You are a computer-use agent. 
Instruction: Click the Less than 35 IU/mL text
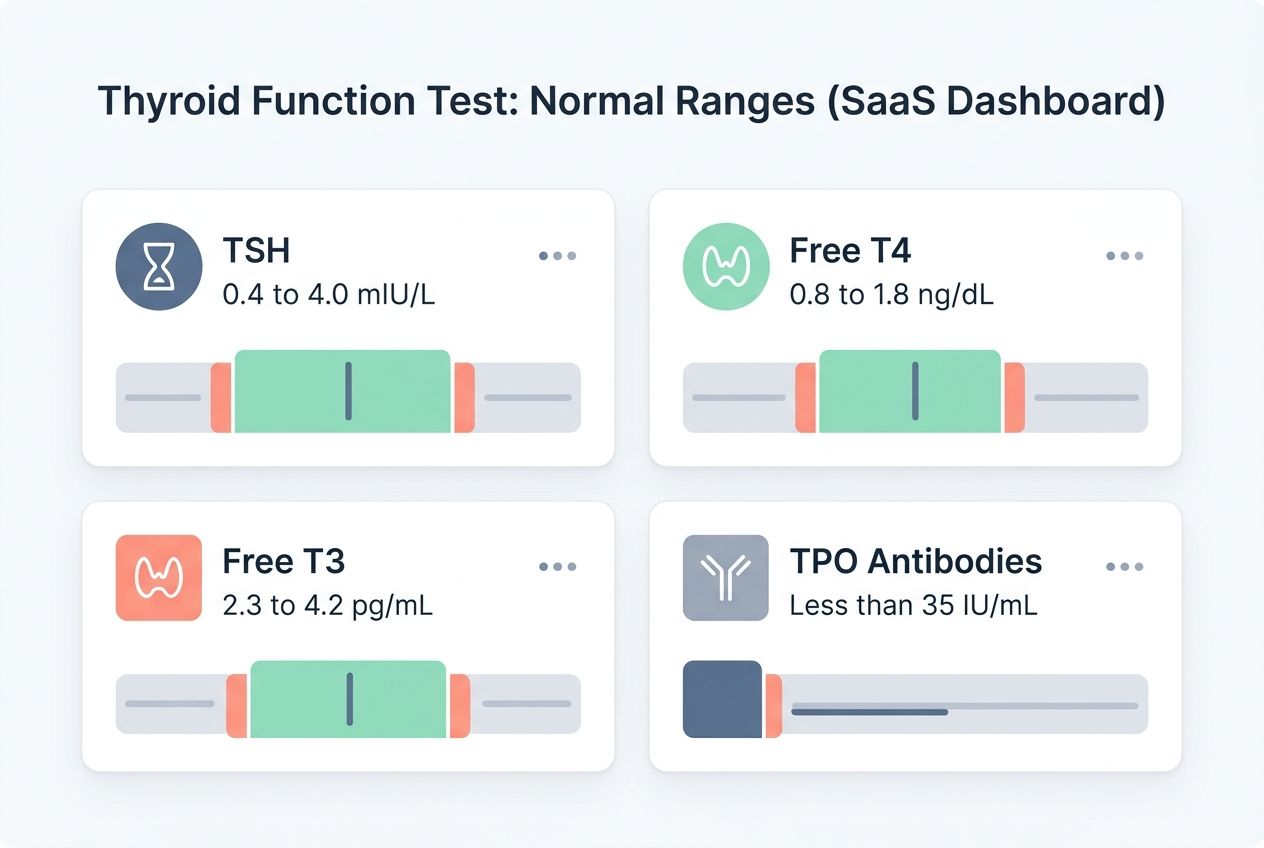(913, 605)
